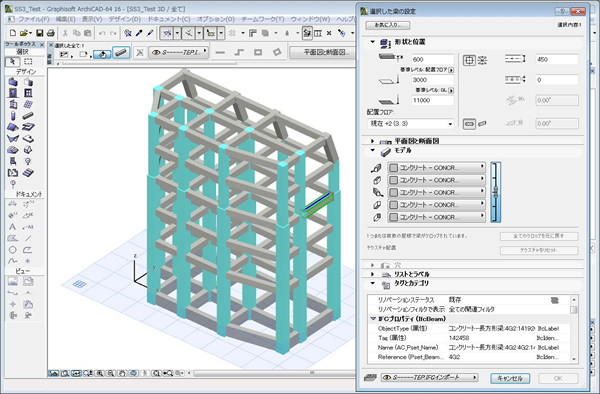Select the Beam tool in toolbox

click(28, 116)
